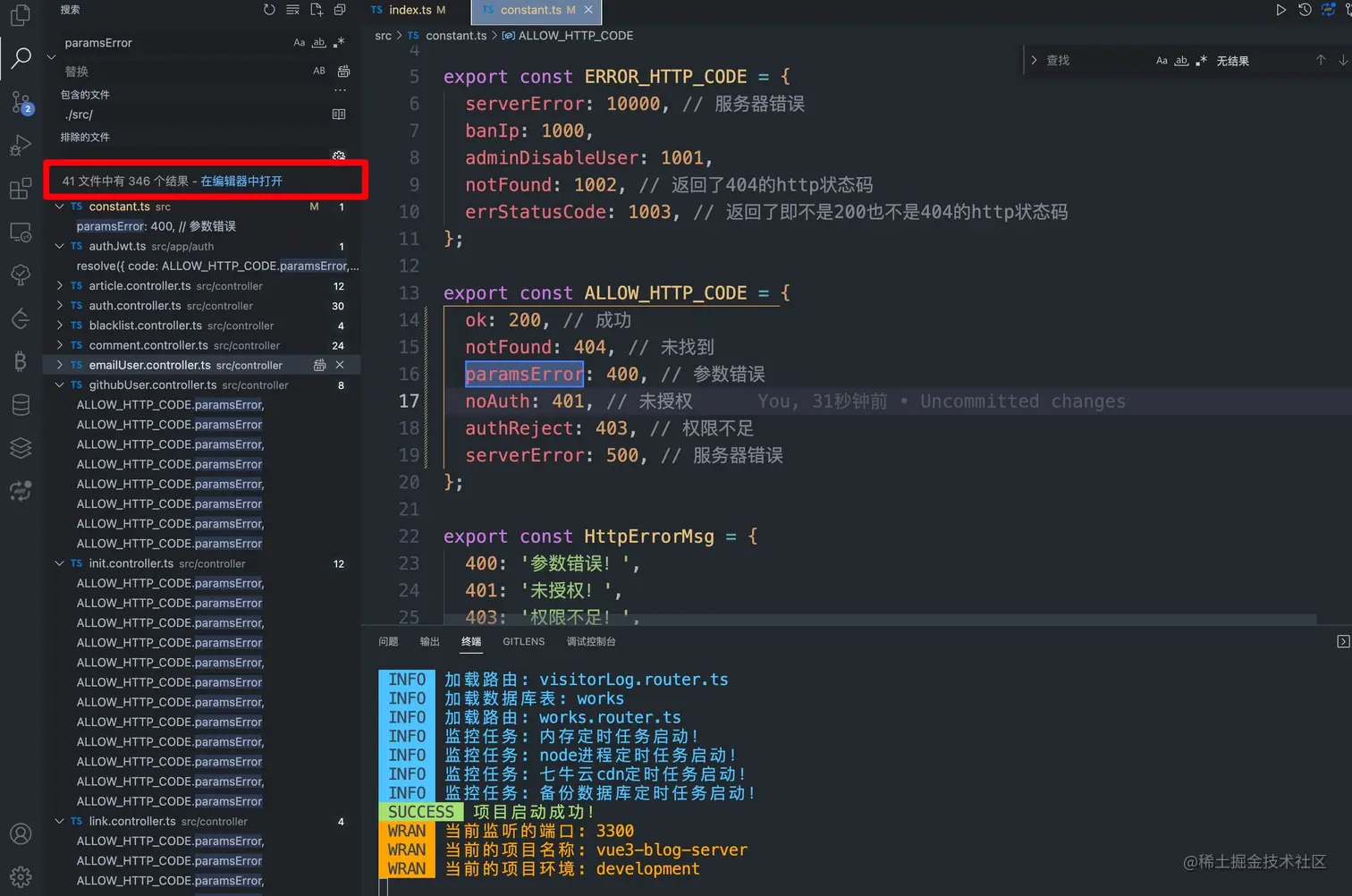
Task: Replace all in emailUser.controller.ts row
Action: pos(319,365)
